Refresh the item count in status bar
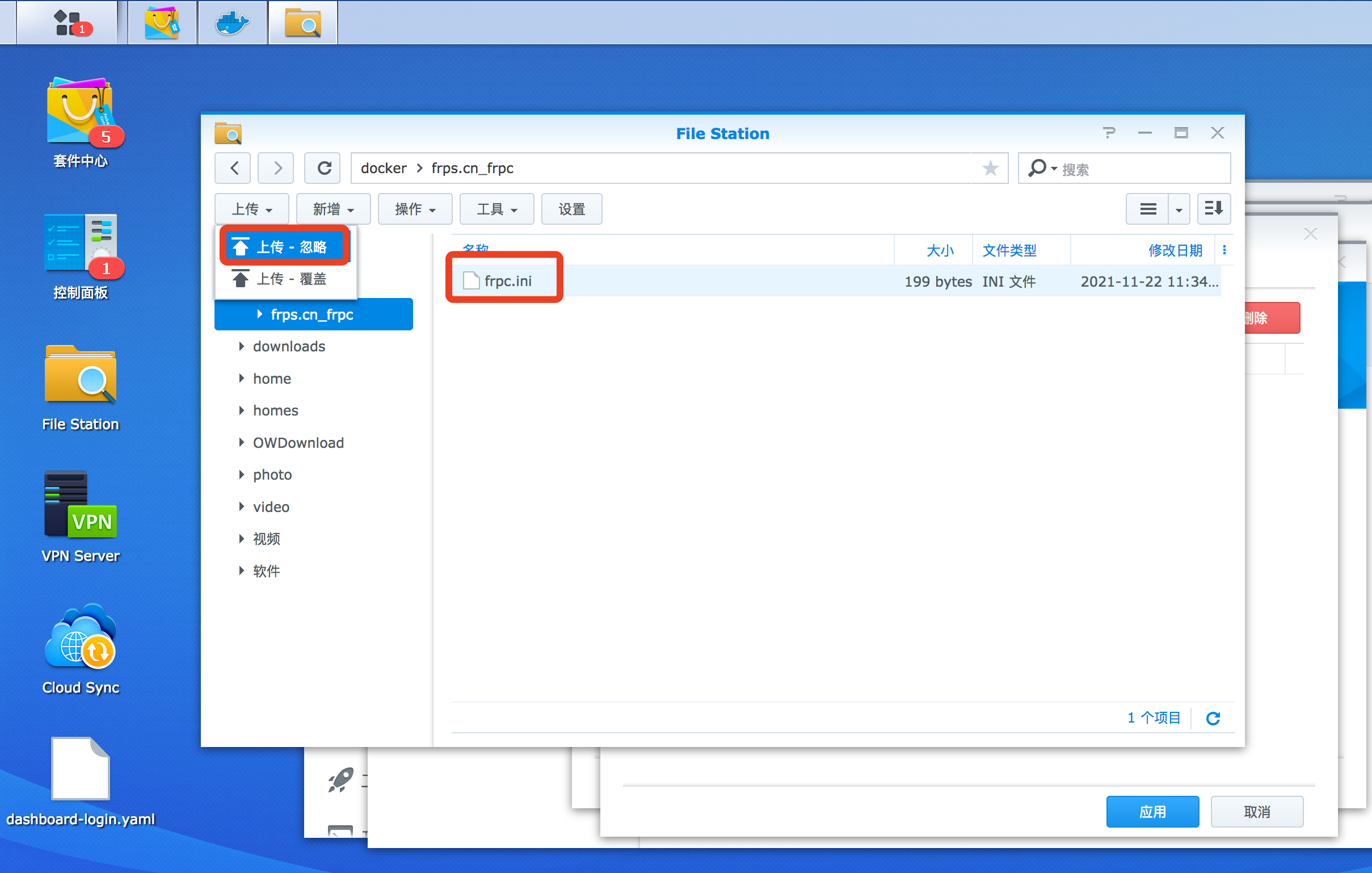1372x873 pixels. coord(1213,718)
